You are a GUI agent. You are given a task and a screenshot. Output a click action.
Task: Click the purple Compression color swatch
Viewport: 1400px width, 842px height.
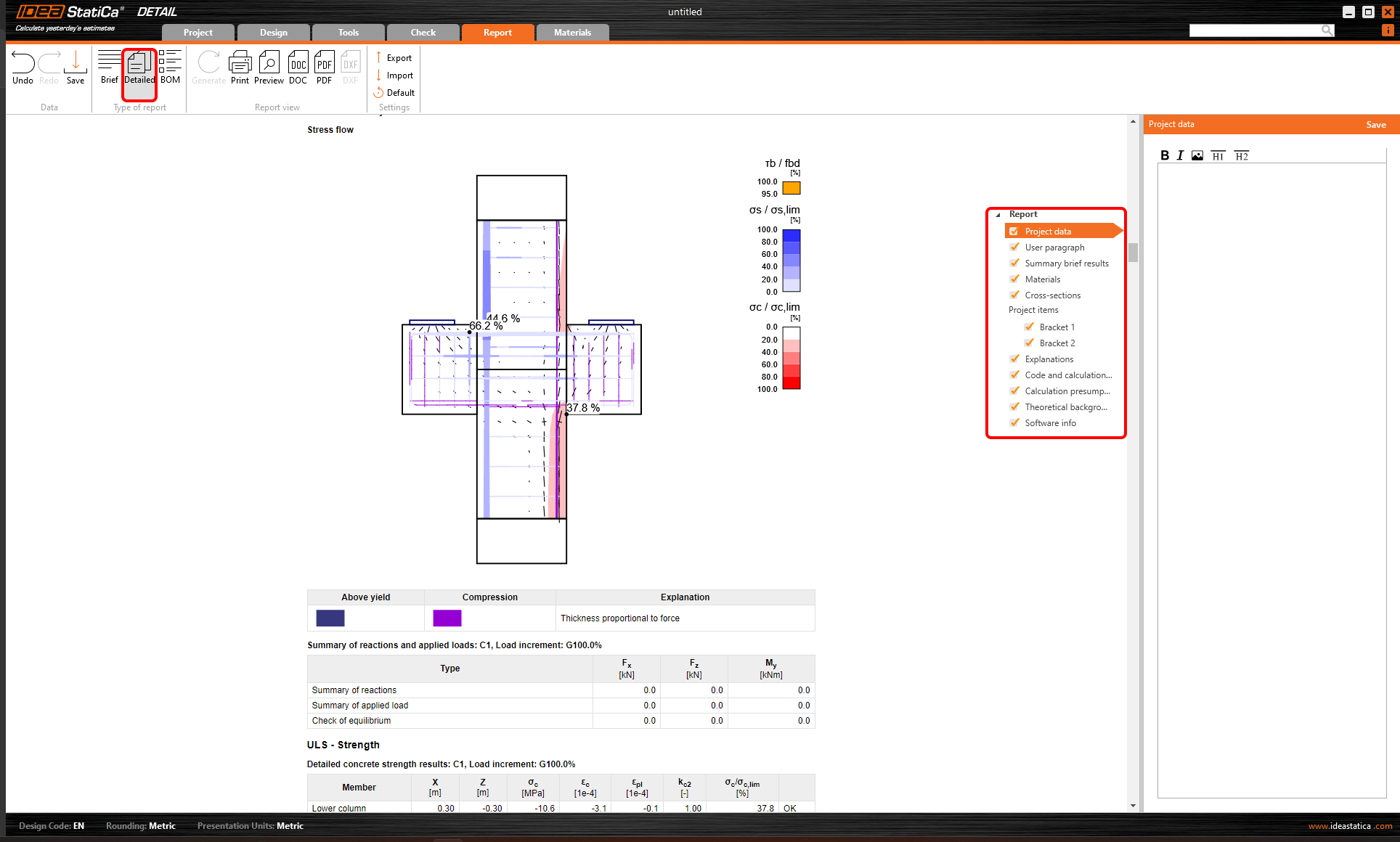point(447,618)
